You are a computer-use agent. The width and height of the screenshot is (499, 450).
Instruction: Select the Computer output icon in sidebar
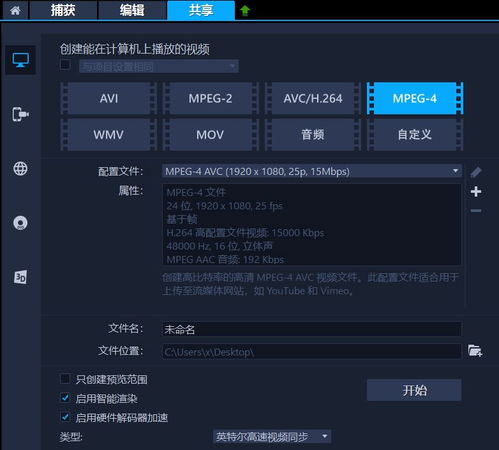(x=20, y=60)
